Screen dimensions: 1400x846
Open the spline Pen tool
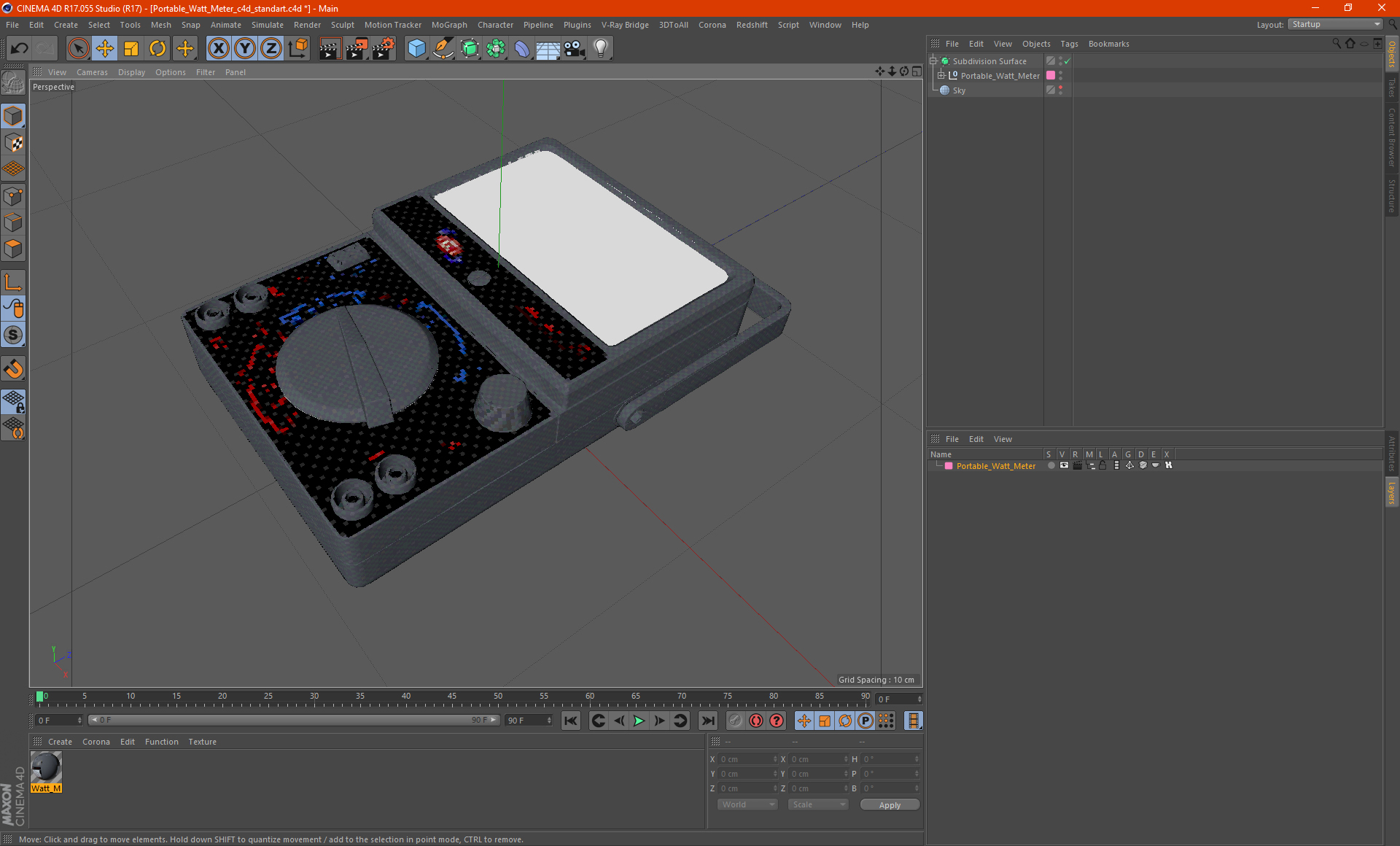443,49
